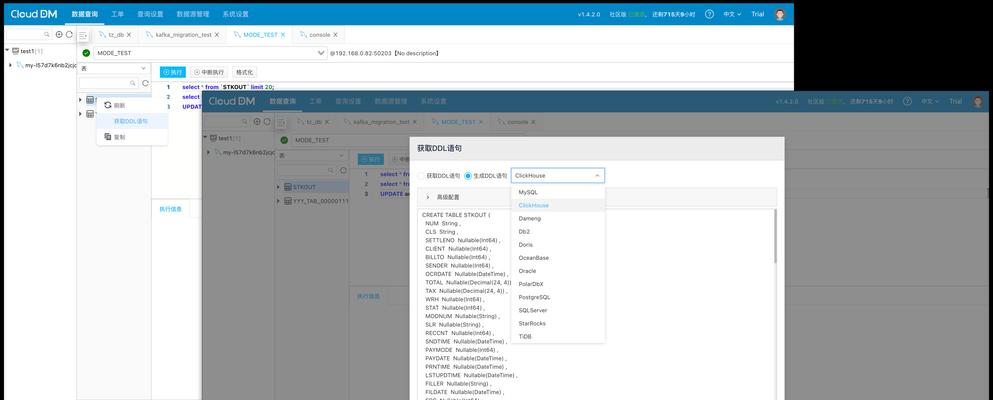993x400 pixels.
Task: Open 数据查询 menu in back window header
Action: click(x=85, y=14)
